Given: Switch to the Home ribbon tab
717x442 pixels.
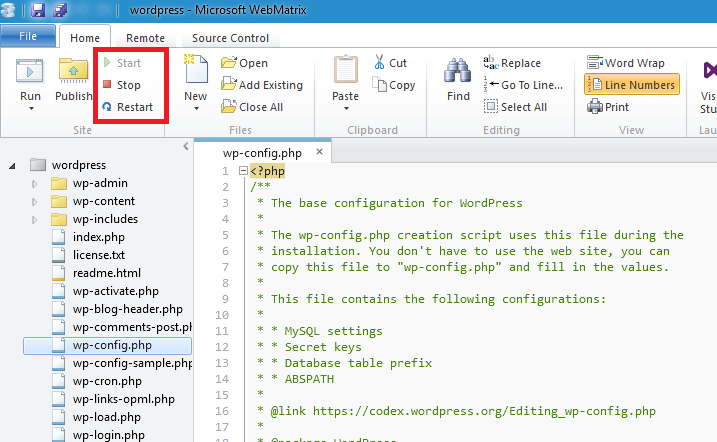Looking at the screenshot, I should coord(85,38).
